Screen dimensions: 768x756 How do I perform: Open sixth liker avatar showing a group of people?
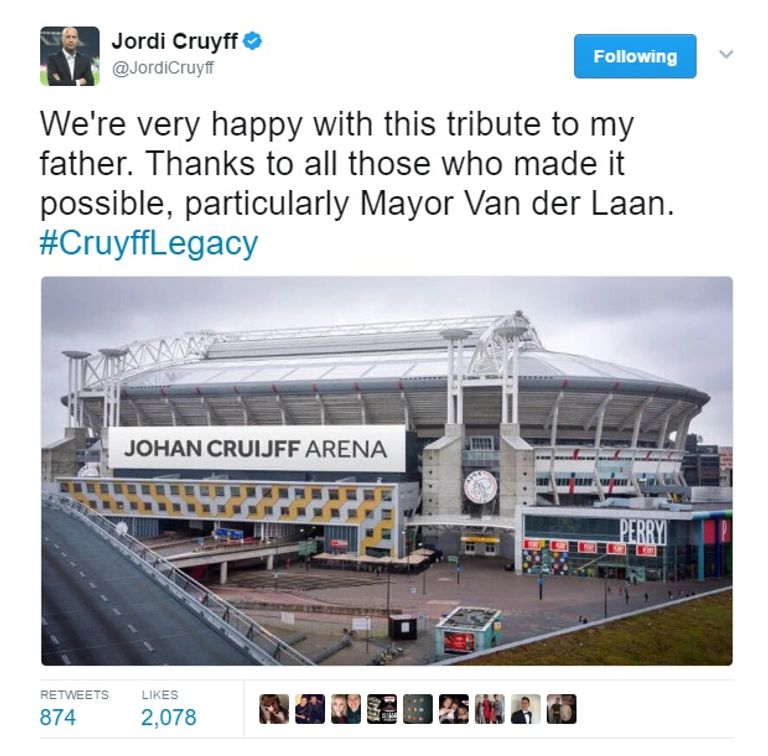pos(454,709)
